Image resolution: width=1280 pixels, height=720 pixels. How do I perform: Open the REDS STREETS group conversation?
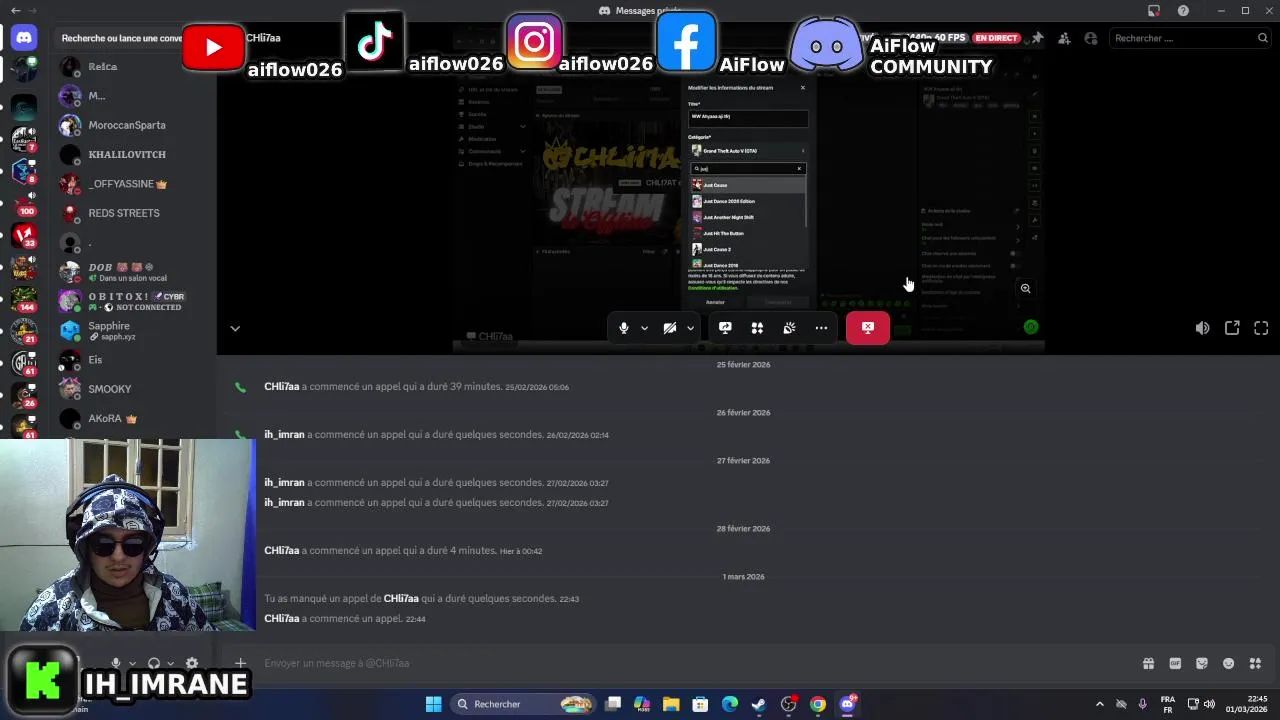[x=133, y=213]
